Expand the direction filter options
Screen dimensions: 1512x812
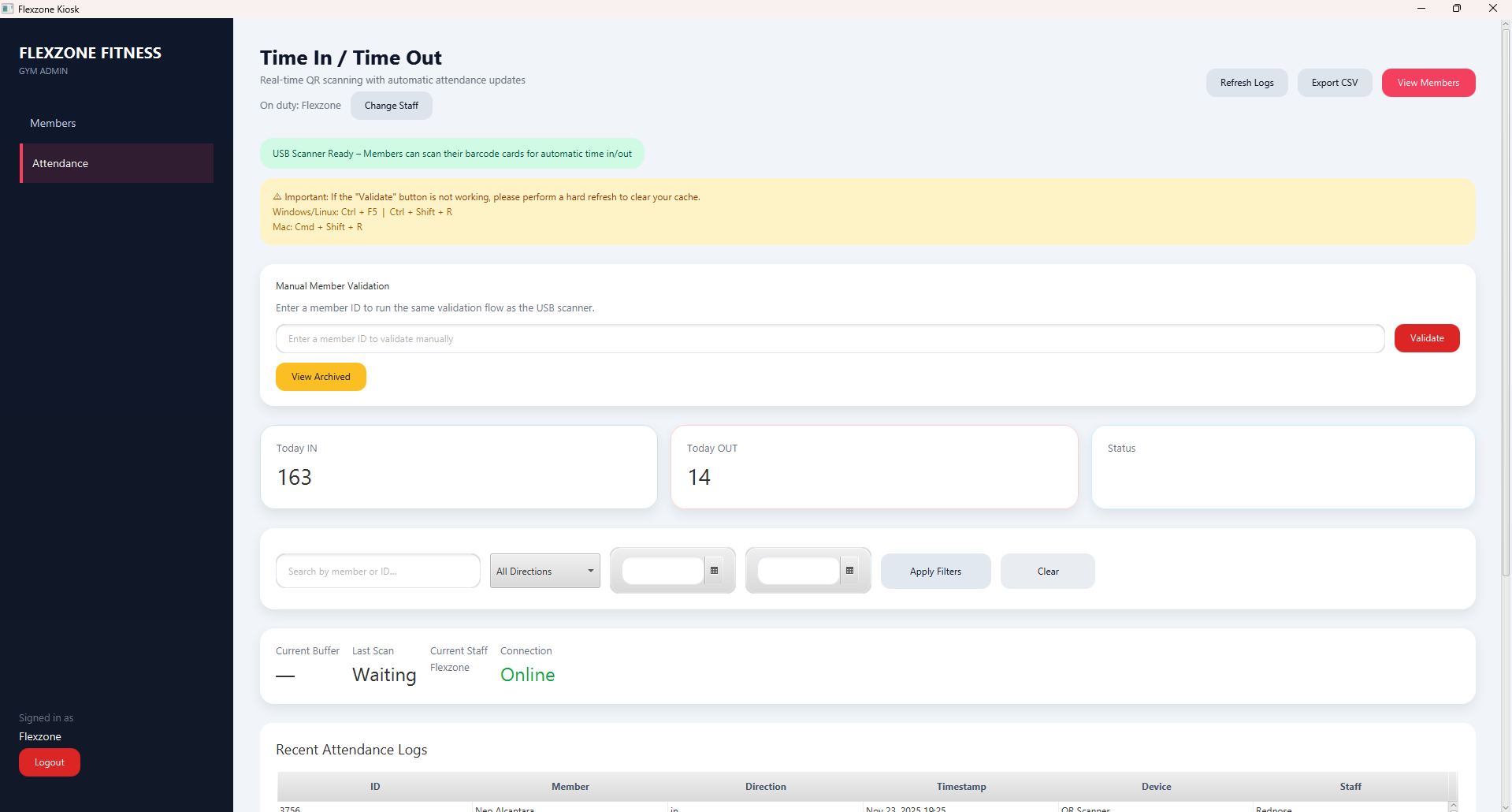point(589,570)
